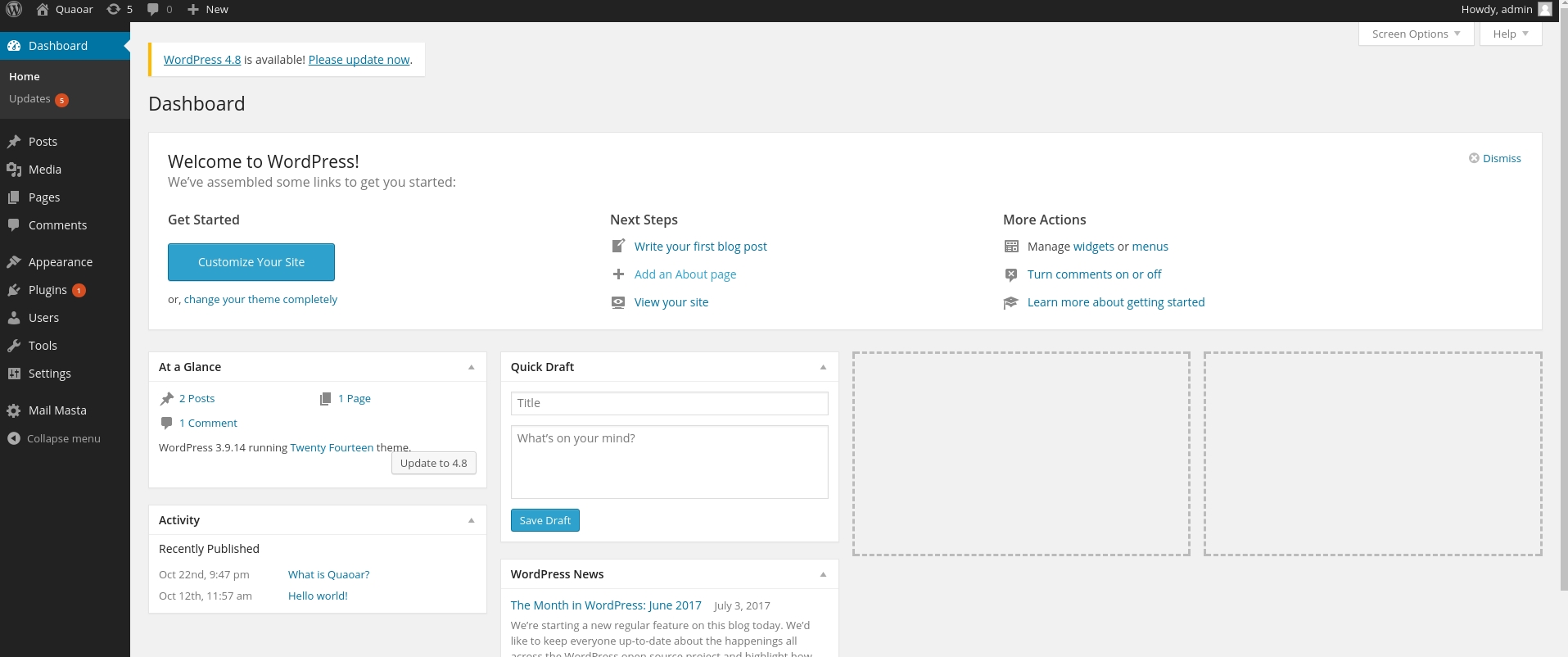
Task: Click the graduation cap learn-more icon
Action: click(x=1011, y=302)
